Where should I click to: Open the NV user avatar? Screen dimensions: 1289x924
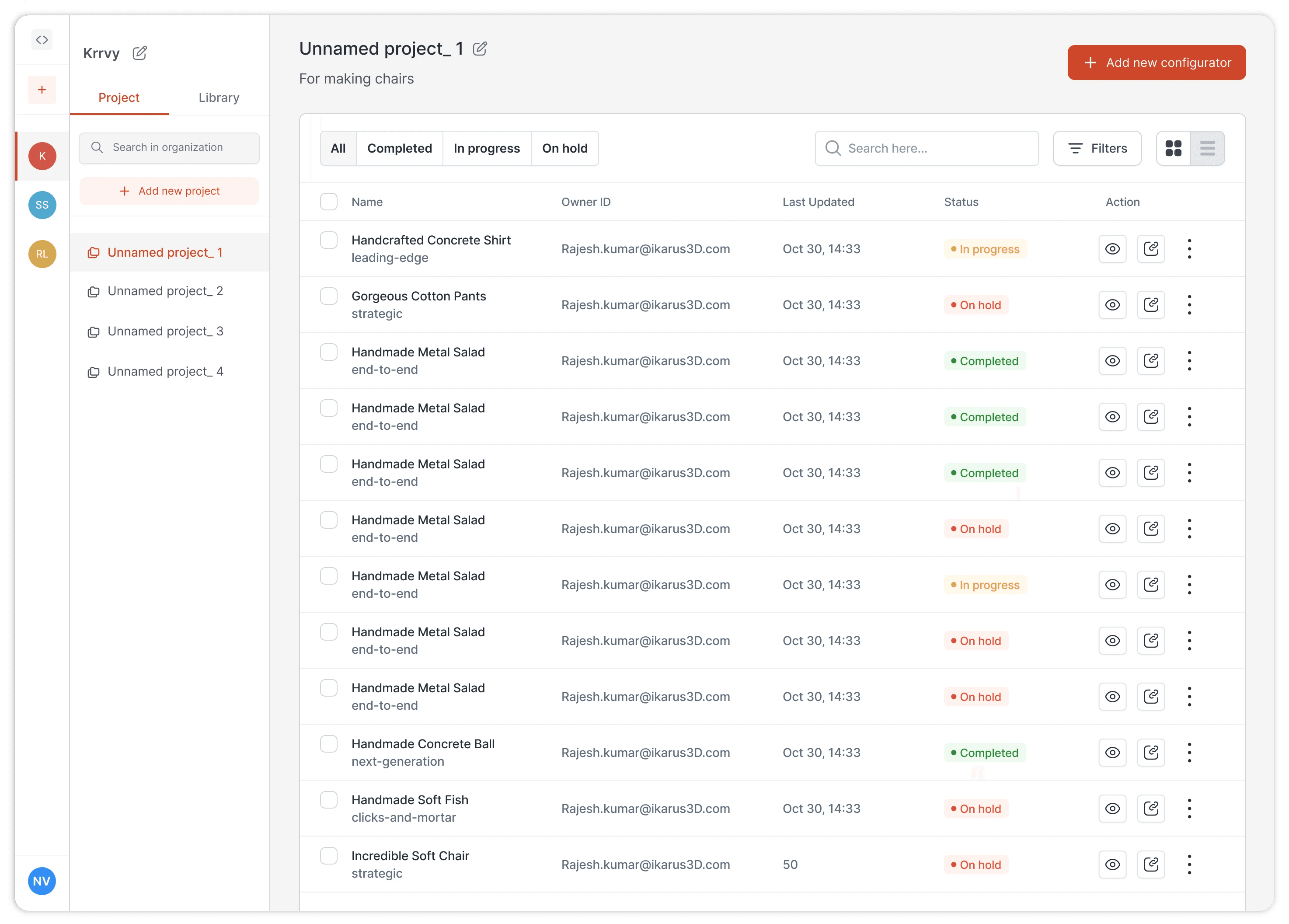42,881
